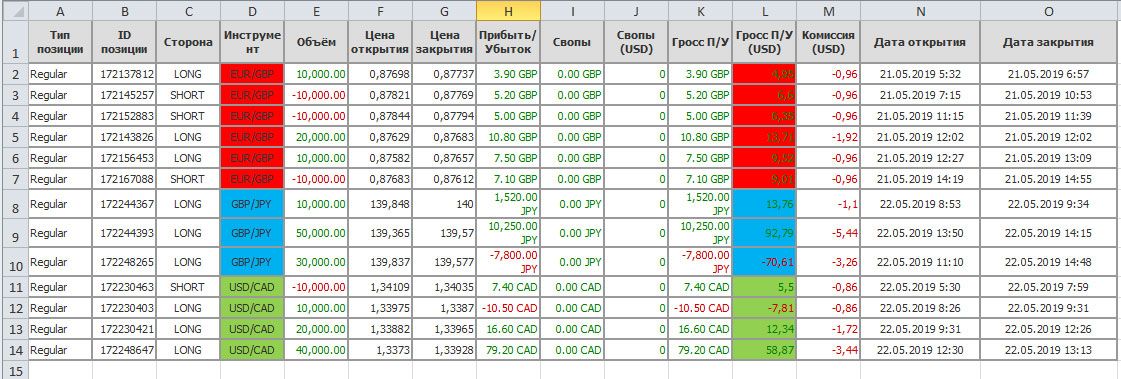Click closing date 22.05.2019 13:13
The image size is (1121, 379).
point(1048,350)
